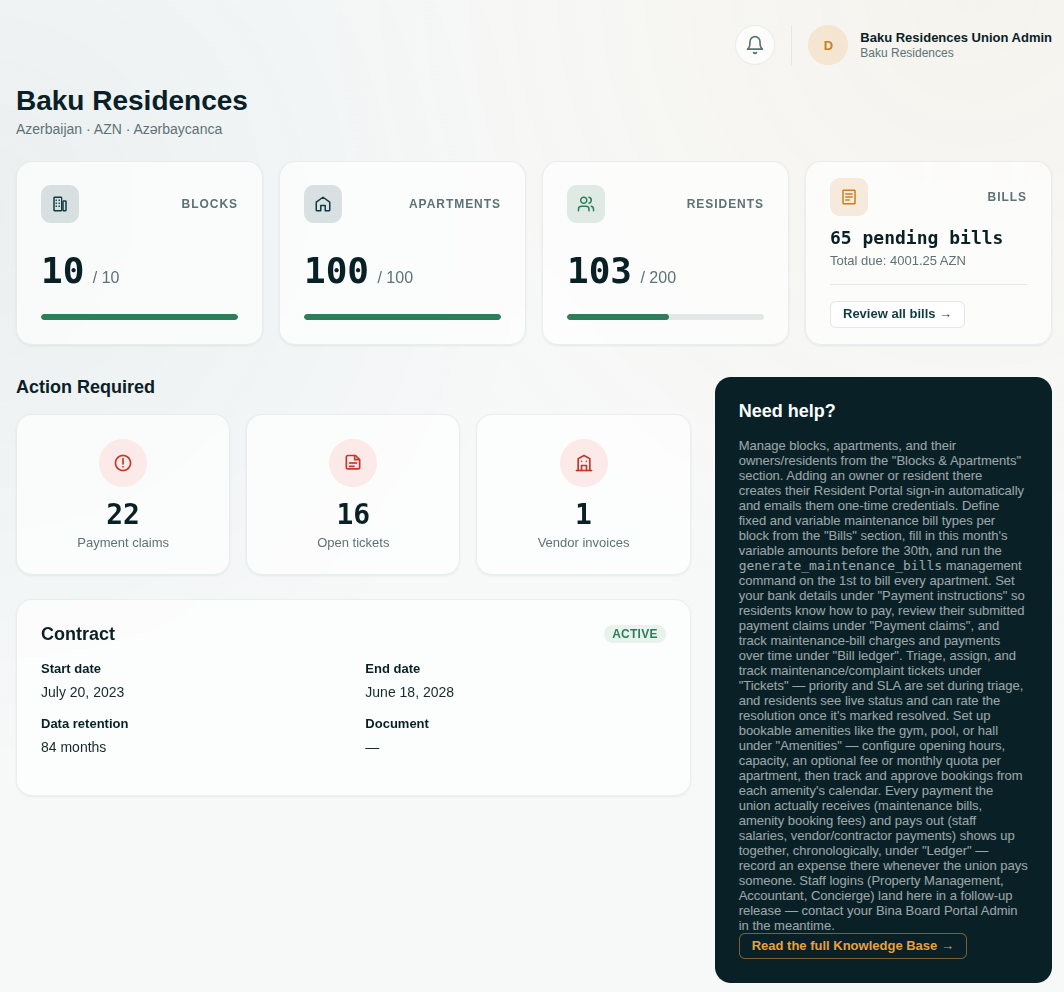1064x992 pixels.
Task: Click the Need help? heading
Action: point(786,411)
